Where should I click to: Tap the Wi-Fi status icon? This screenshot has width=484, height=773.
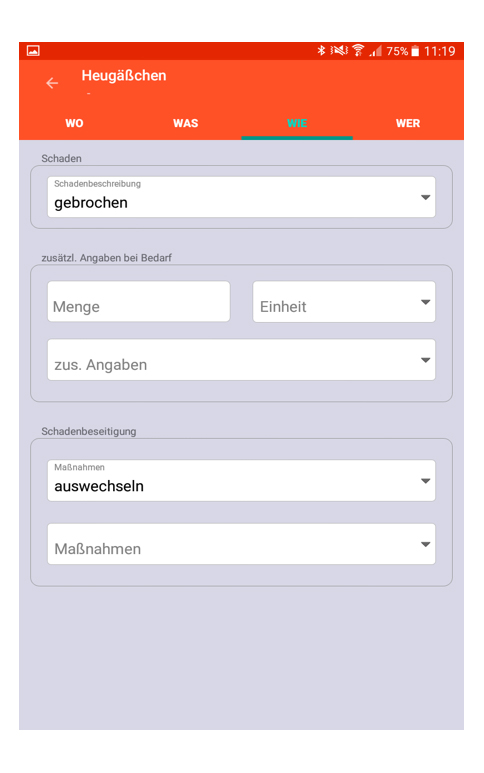pos(358,50)
